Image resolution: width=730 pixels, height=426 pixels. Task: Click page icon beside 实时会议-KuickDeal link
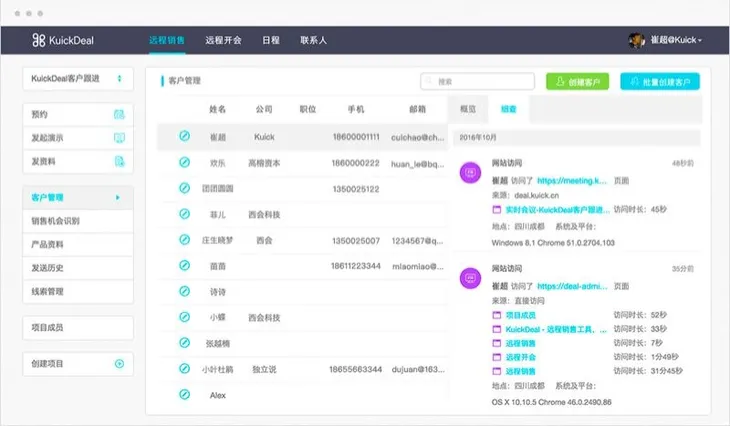click(497, 210)
